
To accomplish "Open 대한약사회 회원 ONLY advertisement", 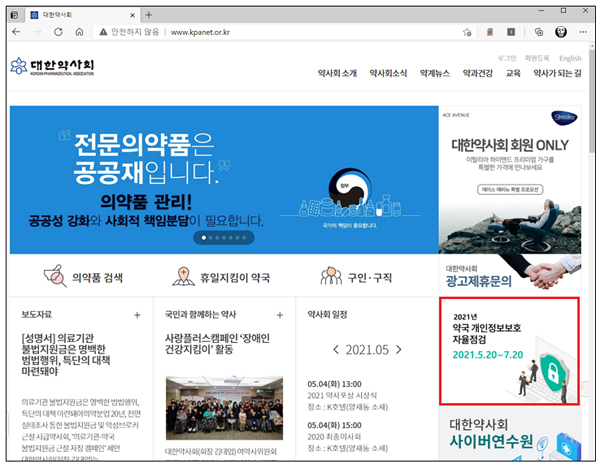I will 510,179.
